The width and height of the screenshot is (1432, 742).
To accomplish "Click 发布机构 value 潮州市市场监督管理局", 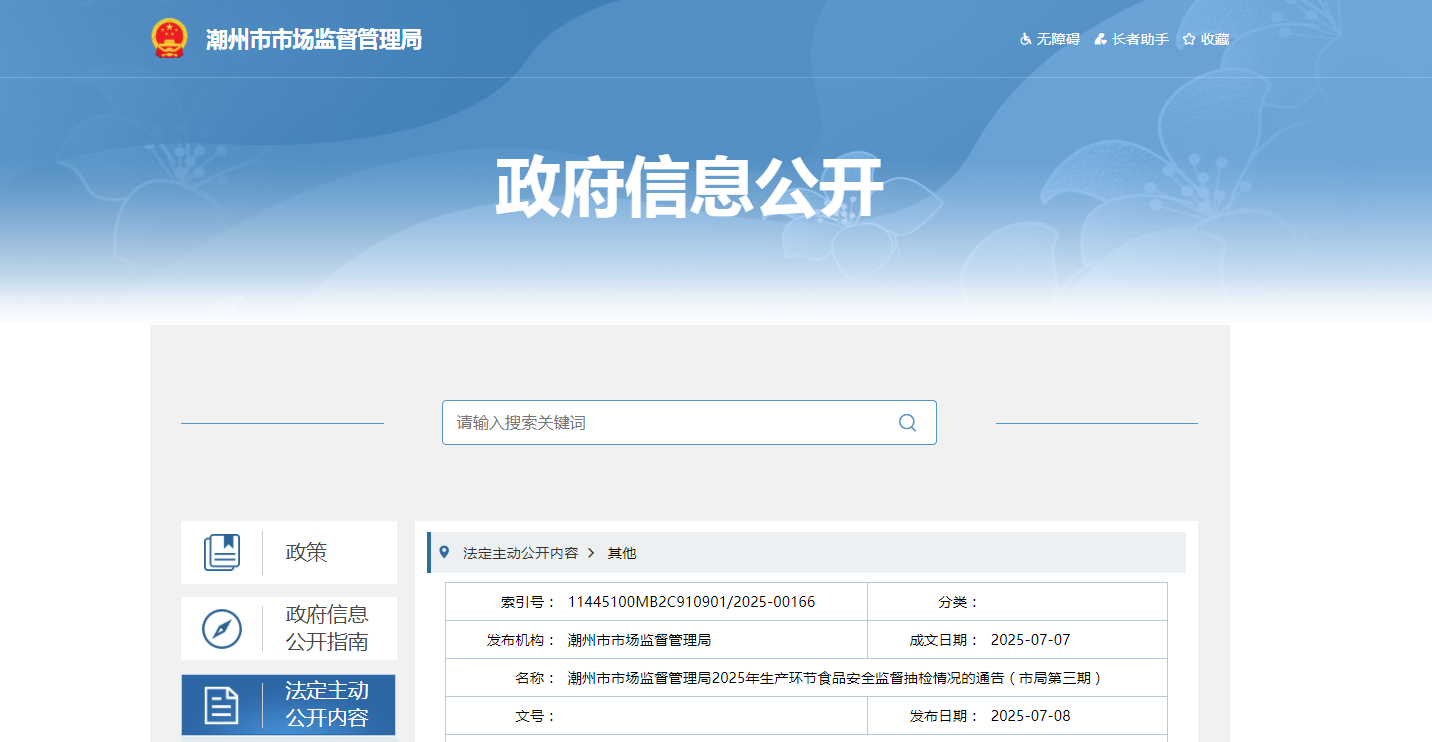I will click(x=639, y=640).
